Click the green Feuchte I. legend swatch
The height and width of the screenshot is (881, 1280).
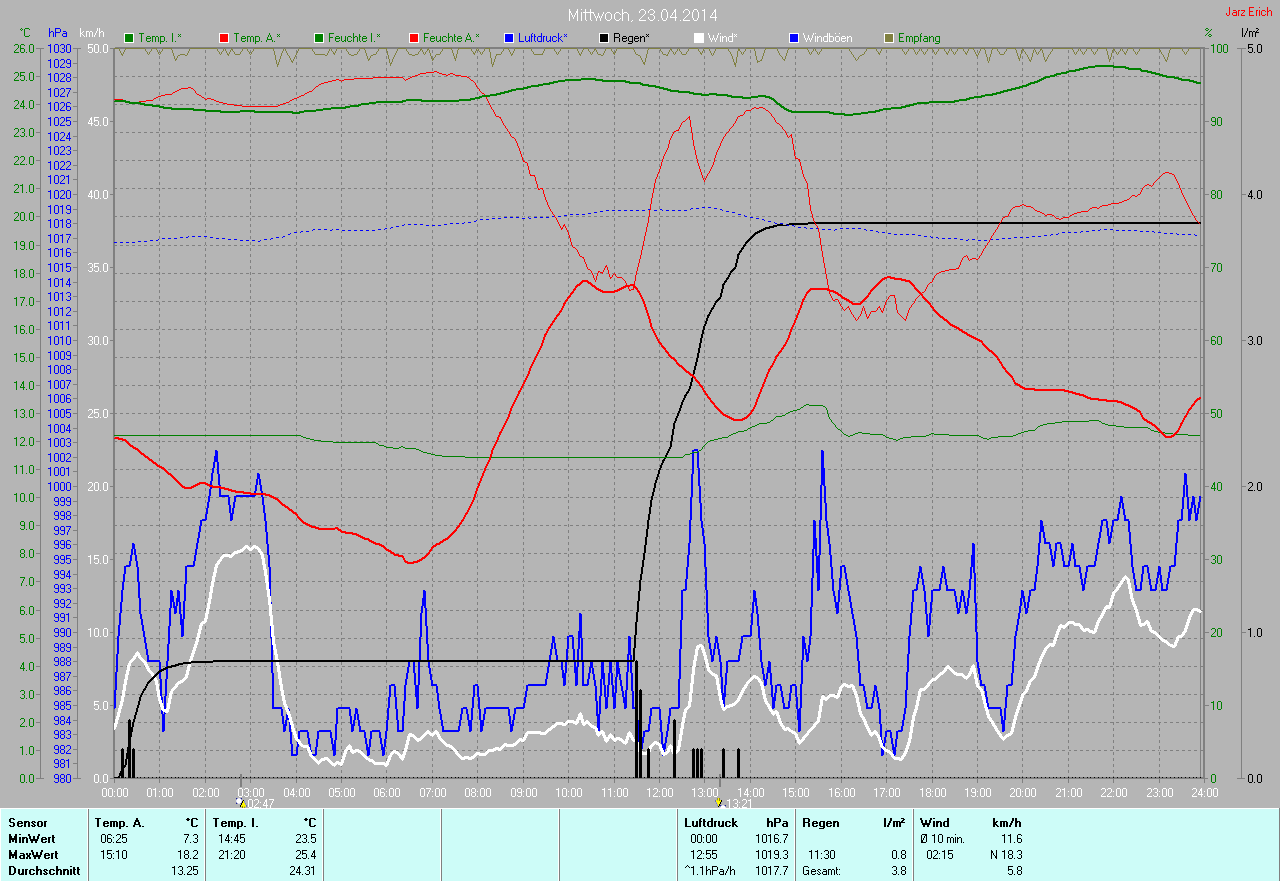(319, 38)
